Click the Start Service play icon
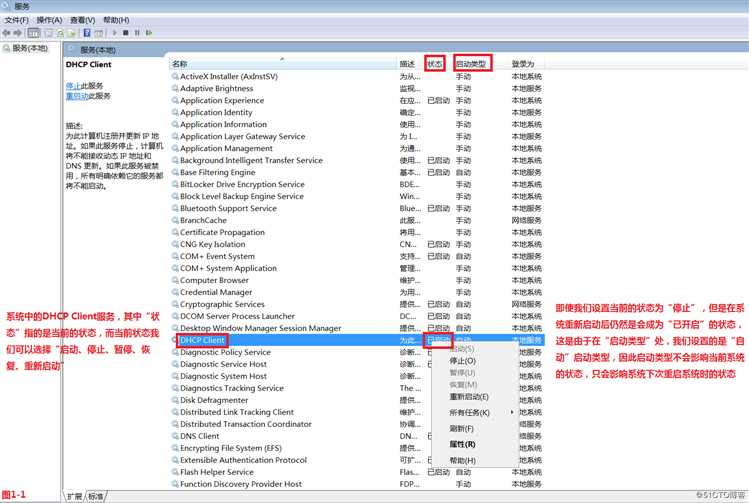Screen dimensions: 749x503 click(114, 33)
